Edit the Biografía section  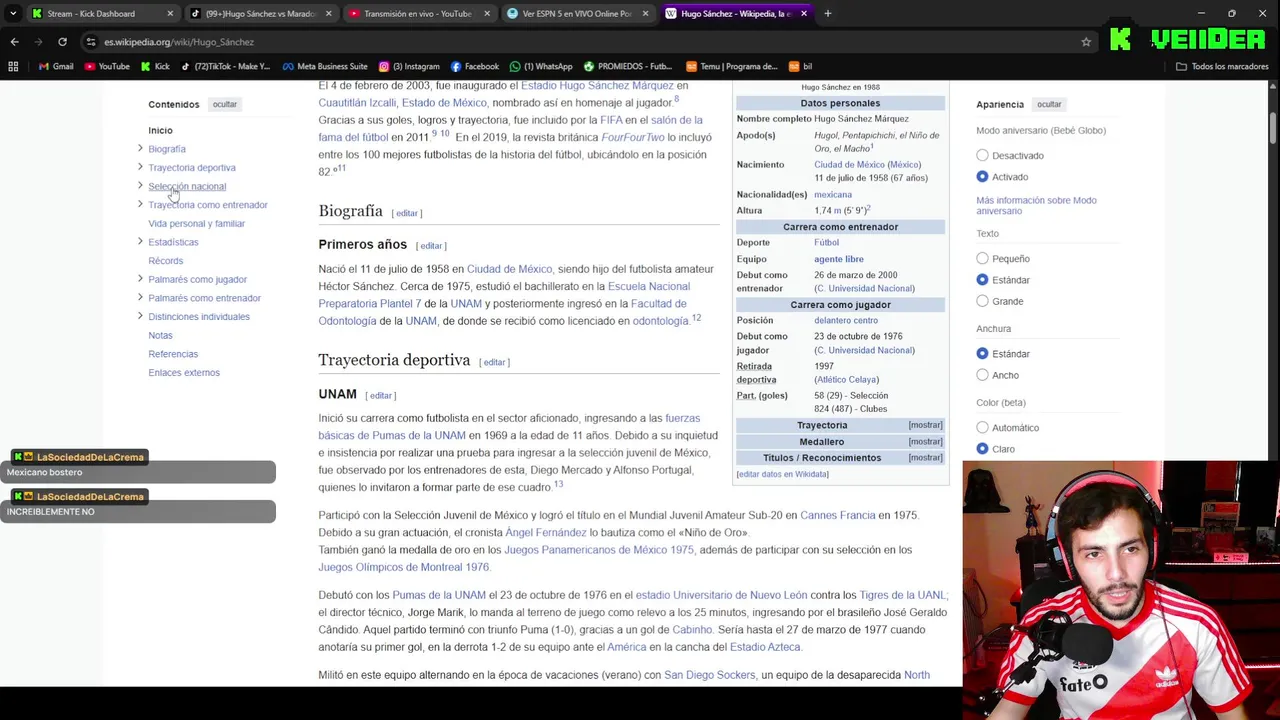pyautogui.click(x=407, y=213)
